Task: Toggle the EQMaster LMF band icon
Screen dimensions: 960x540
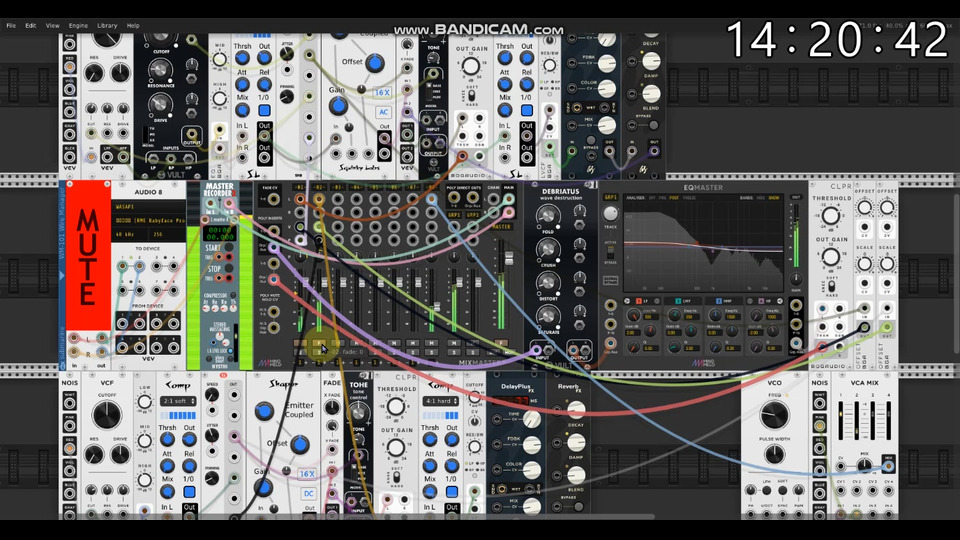Action: [678, 301]
